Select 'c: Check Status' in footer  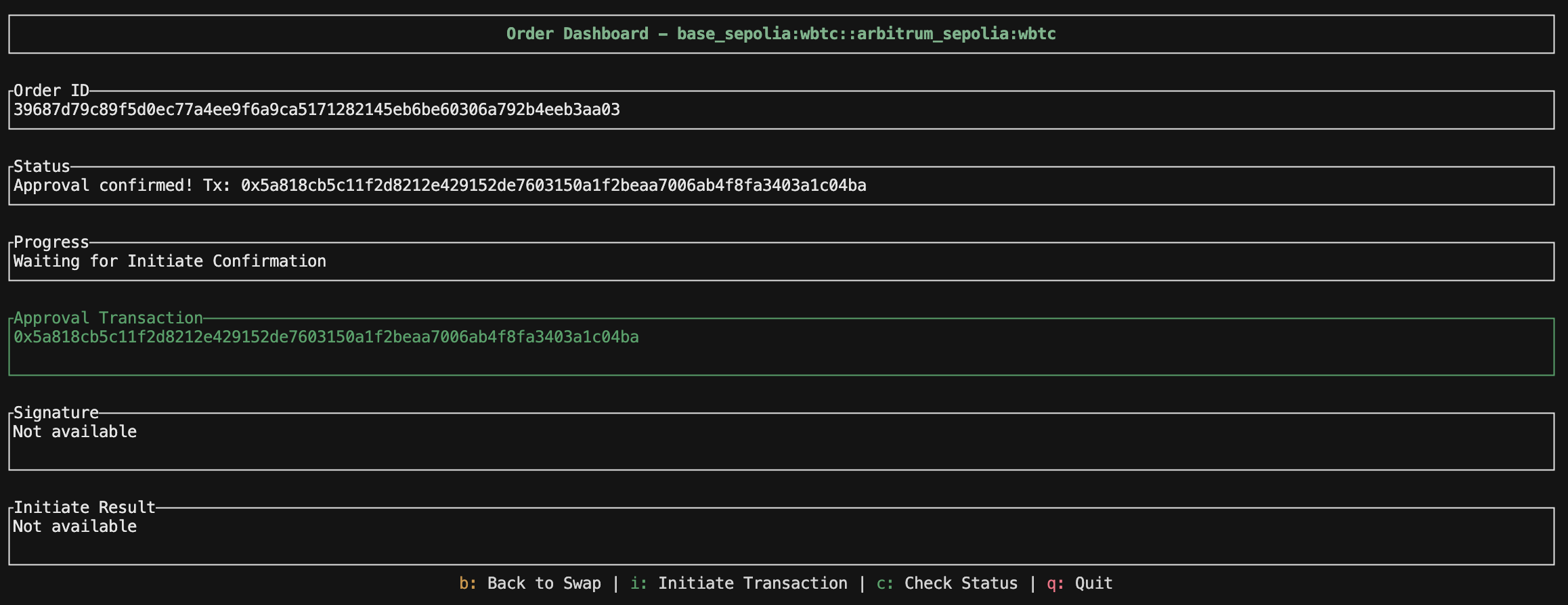tap(947, 583)
